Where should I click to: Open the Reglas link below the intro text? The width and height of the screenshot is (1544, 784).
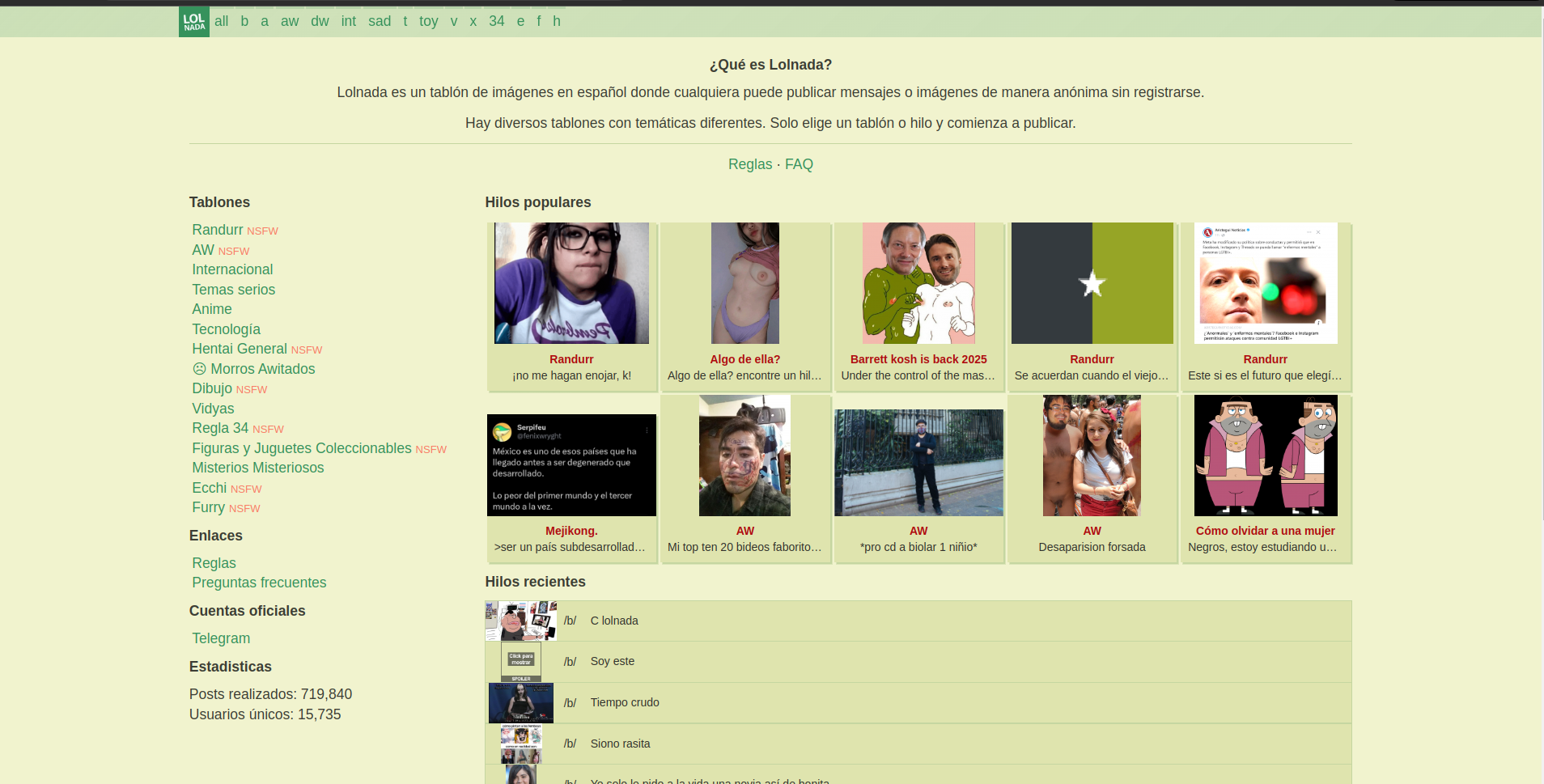(749, 164)
